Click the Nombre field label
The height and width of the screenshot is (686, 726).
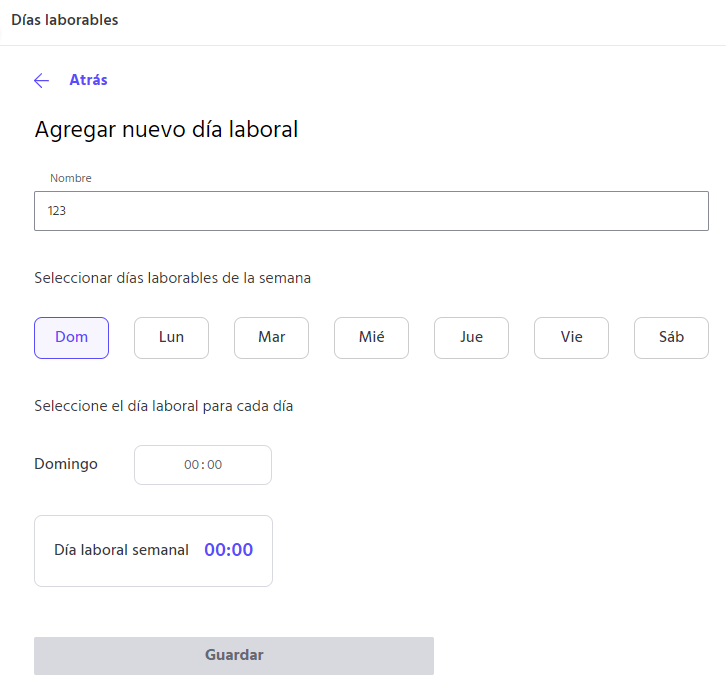71,178
